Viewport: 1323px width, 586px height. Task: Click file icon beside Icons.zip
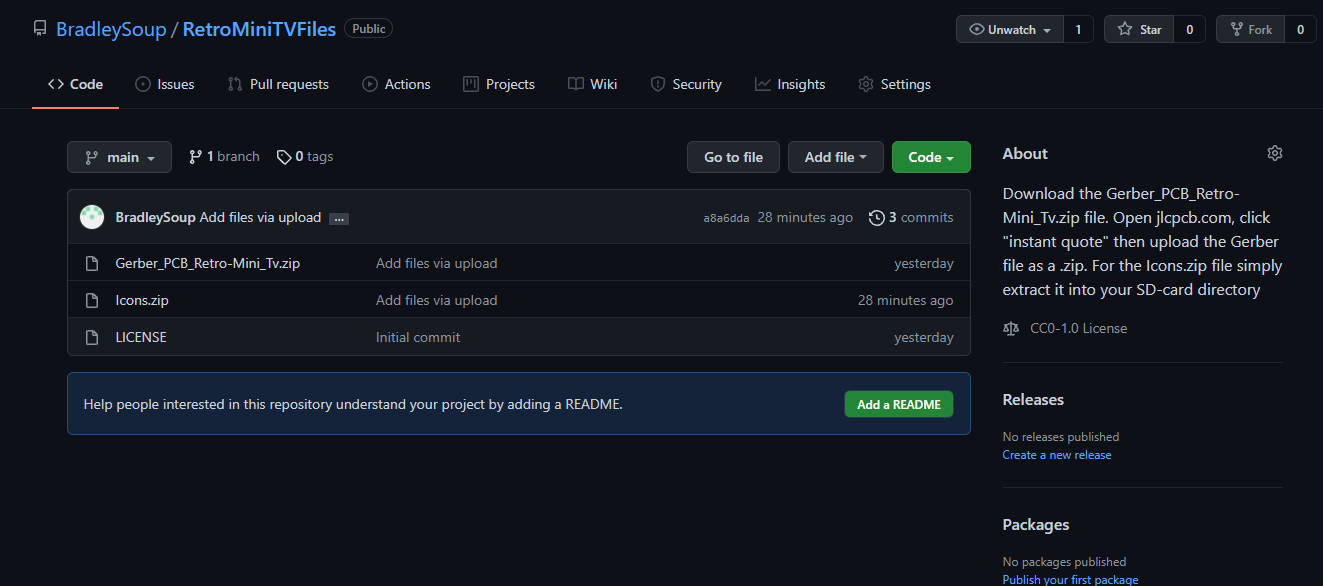[92, 300]
